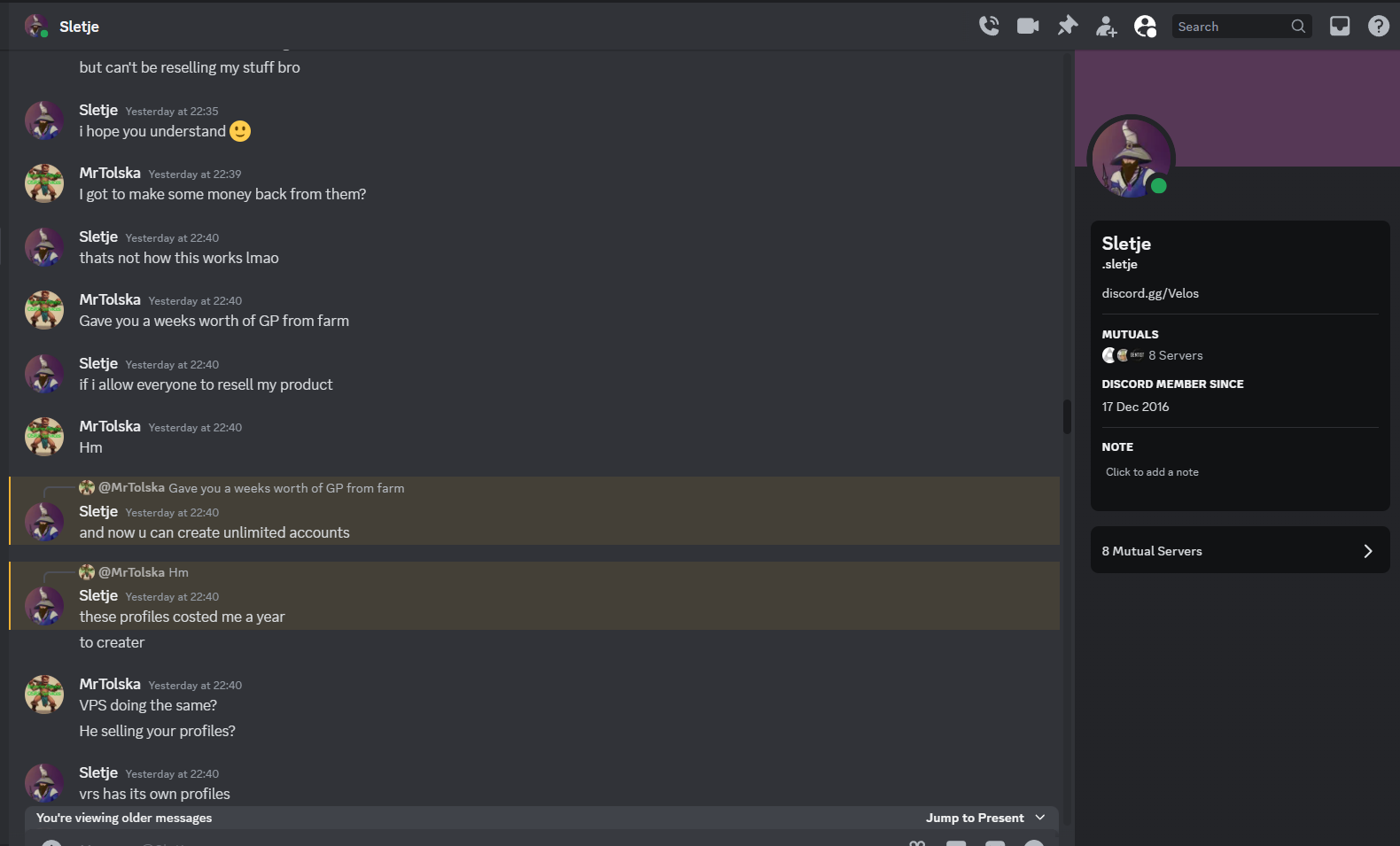Jump to replied message "Hm"

point(178,572)
